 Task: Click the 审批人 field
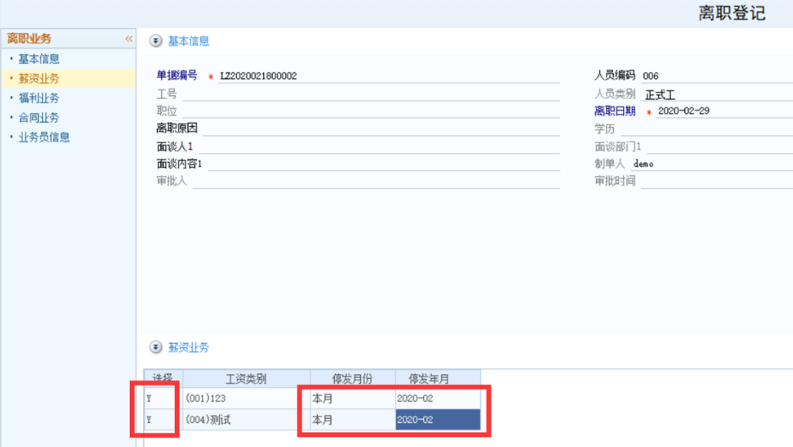point(376,181)
